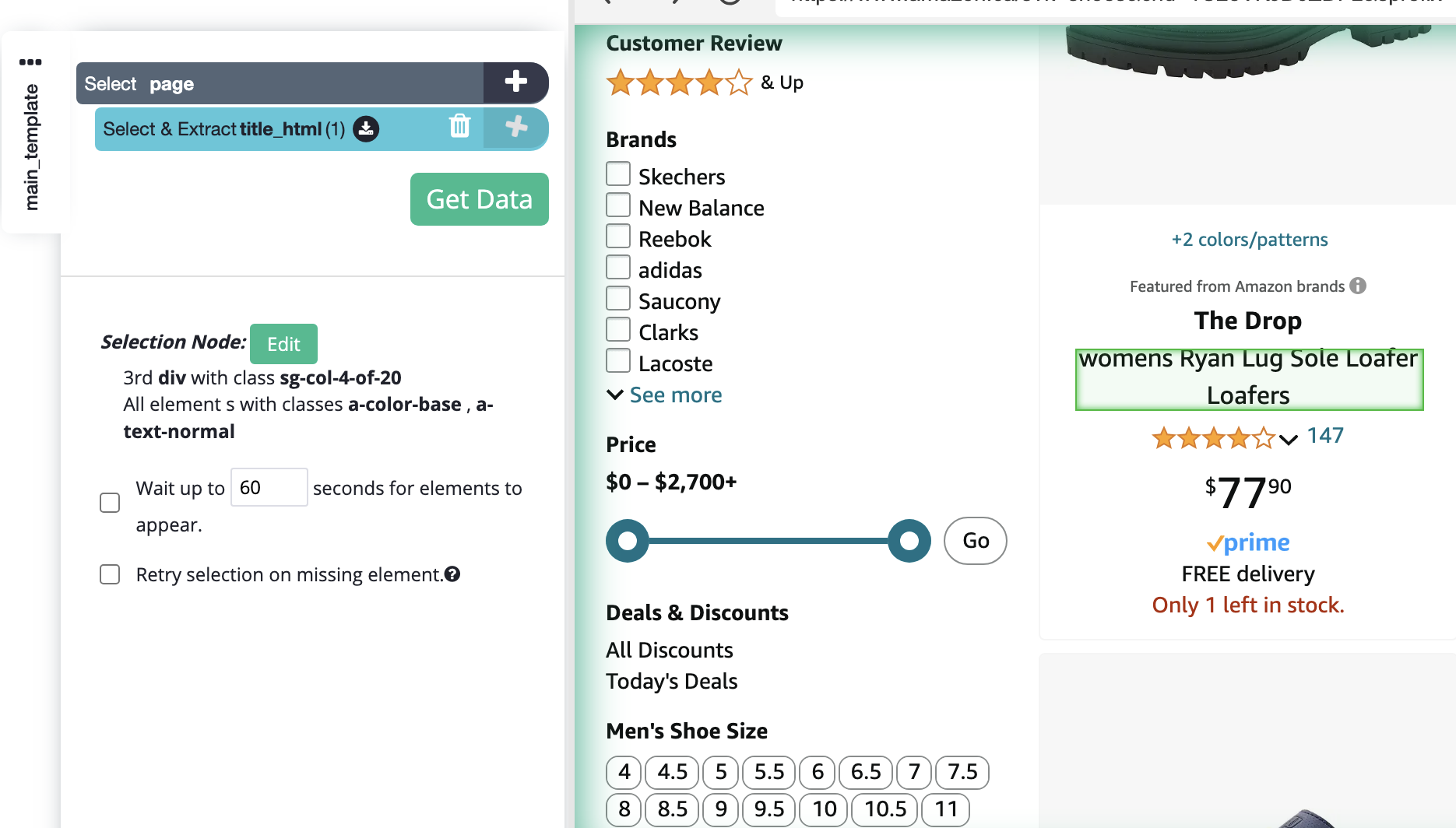Check the Lacoste brand filter
1456x828 pixels.
618,360
